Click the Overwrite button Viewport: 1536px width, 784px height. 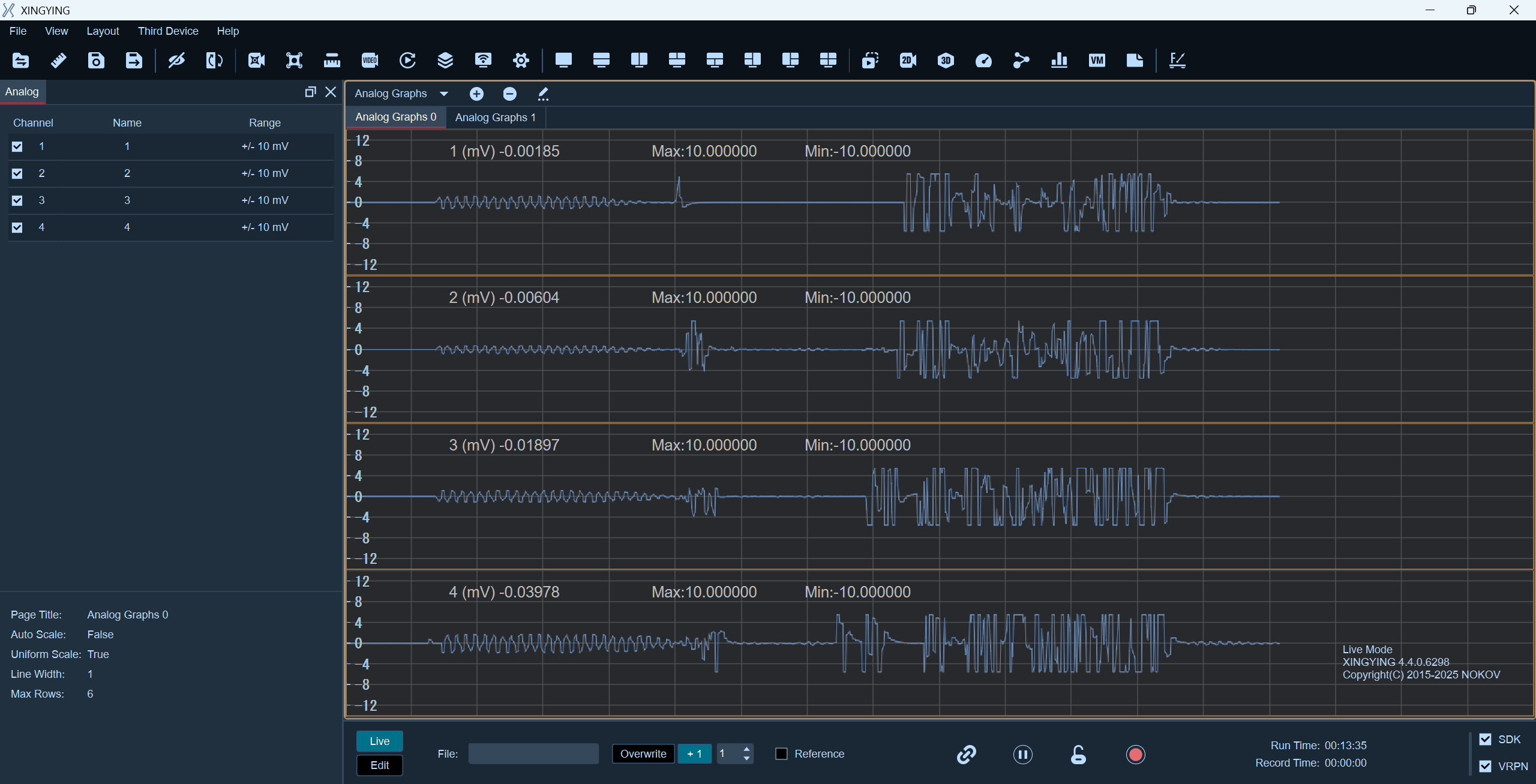643,754
